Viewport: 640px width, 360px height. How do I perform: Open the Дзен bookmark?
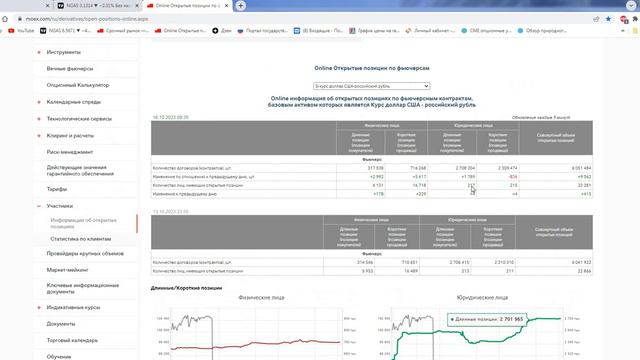click(222, 31)
